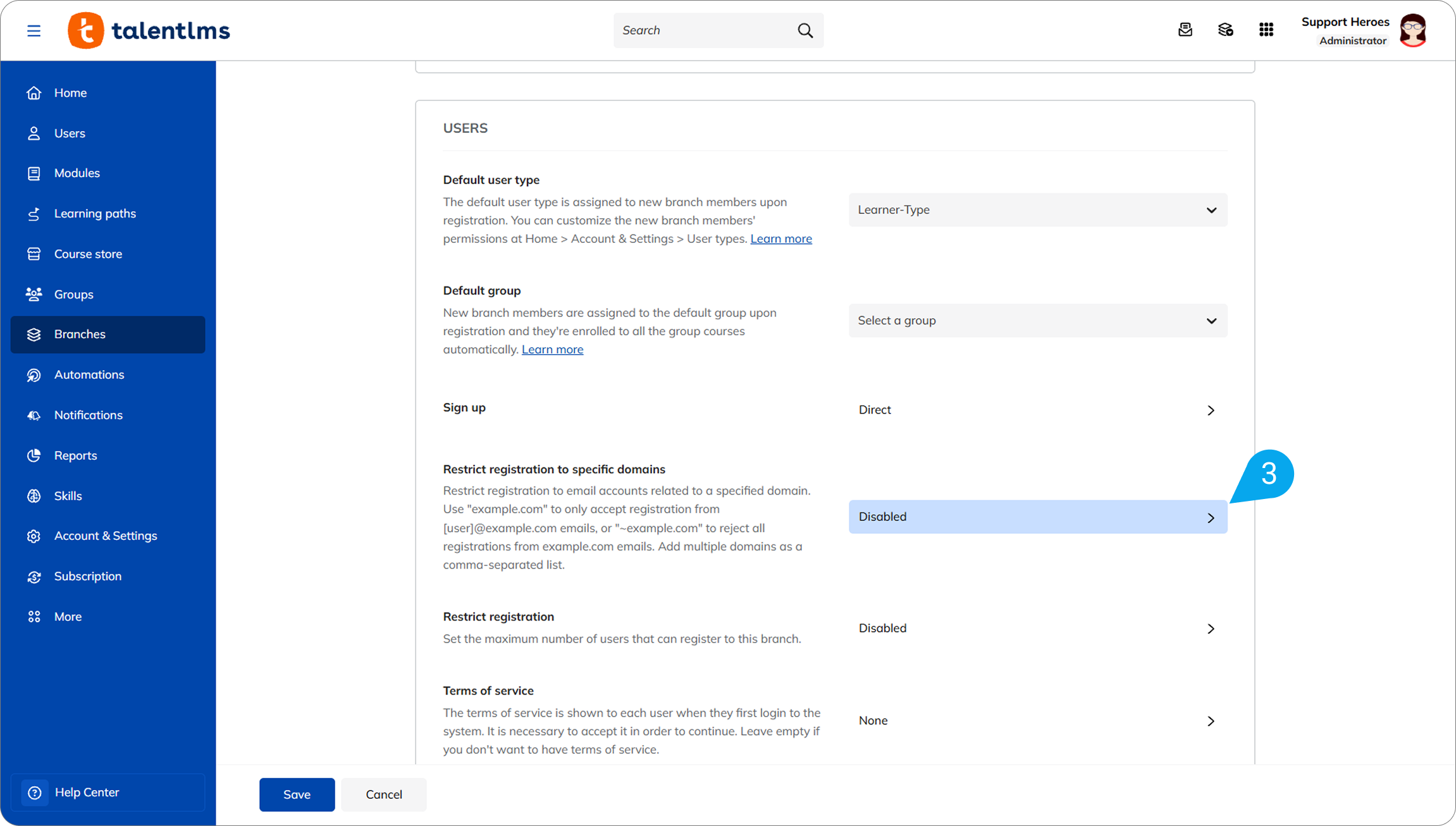
Task: Click the Default group label
Action: pyautogui.click(x=482, y=291)
